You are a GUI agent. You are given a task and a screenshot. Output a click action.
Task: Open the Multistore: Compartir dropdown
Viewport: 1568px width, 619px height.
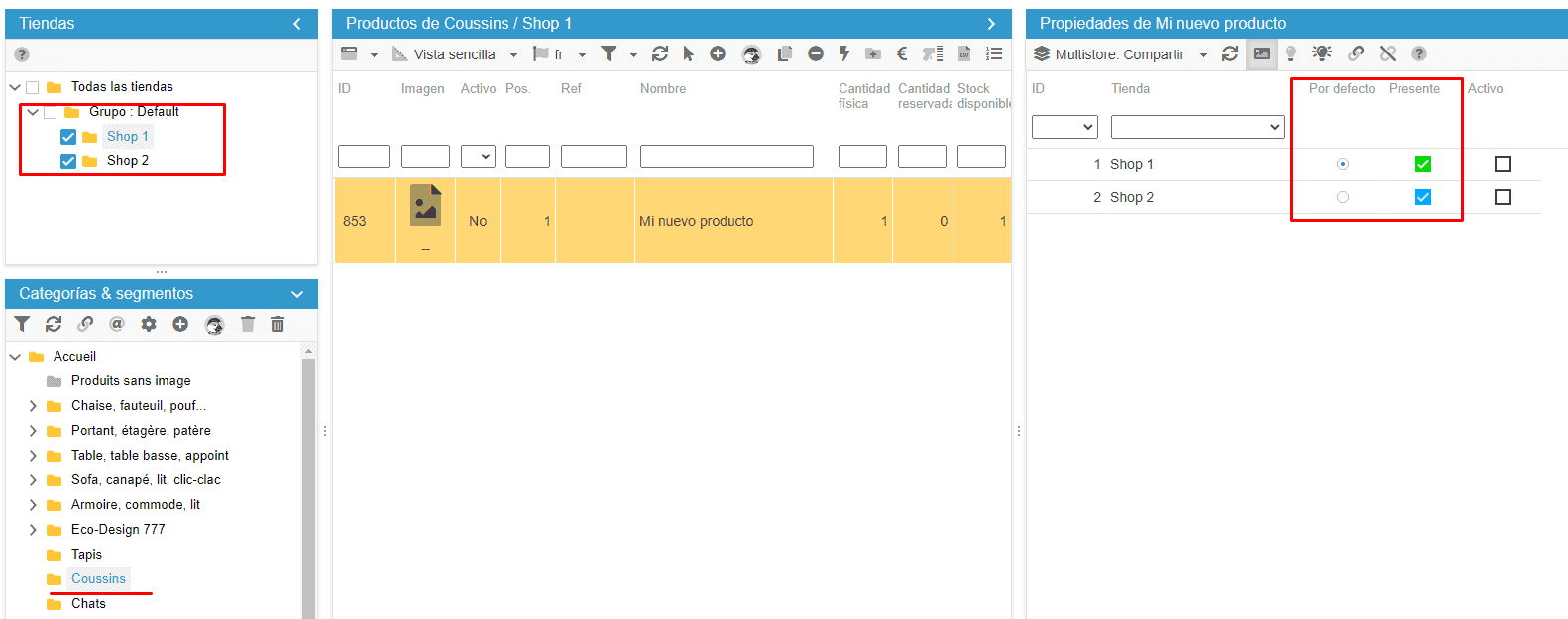1120,54
